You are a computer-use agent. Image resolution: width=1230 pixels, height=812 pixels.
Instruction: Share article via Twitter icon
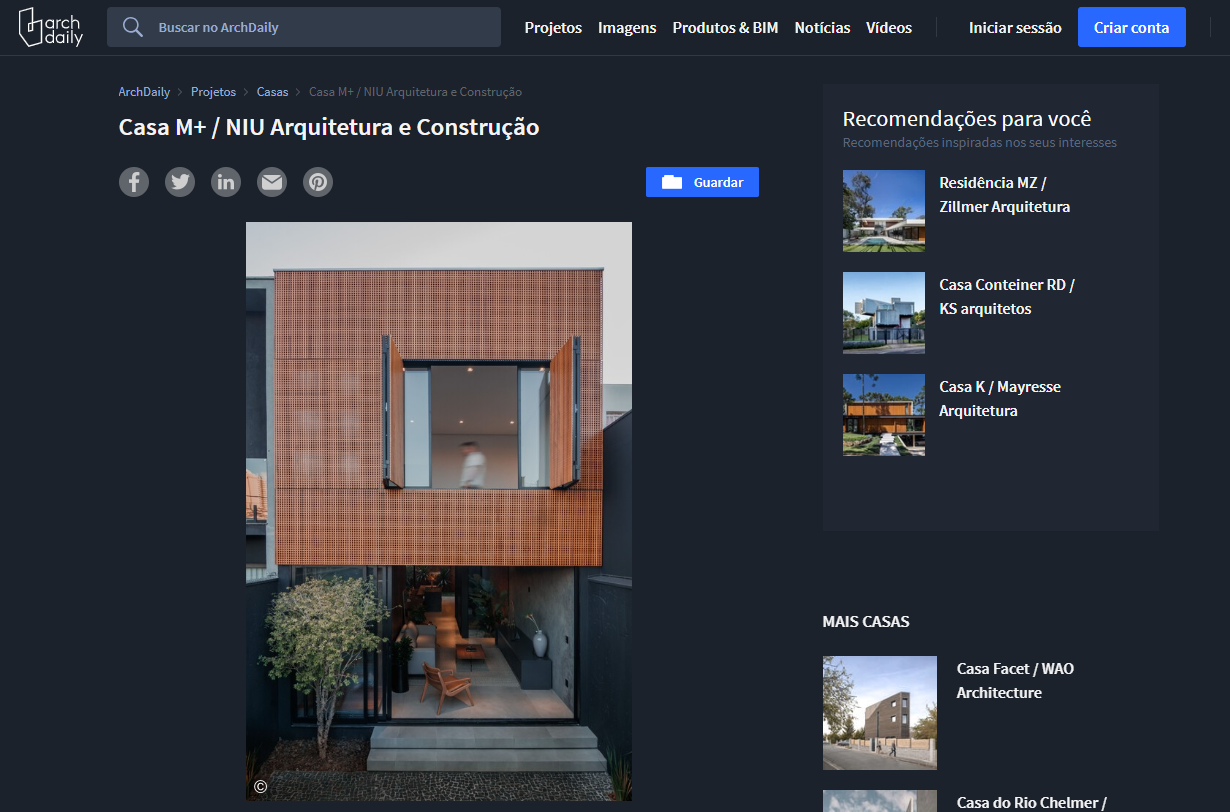[180, 182]
